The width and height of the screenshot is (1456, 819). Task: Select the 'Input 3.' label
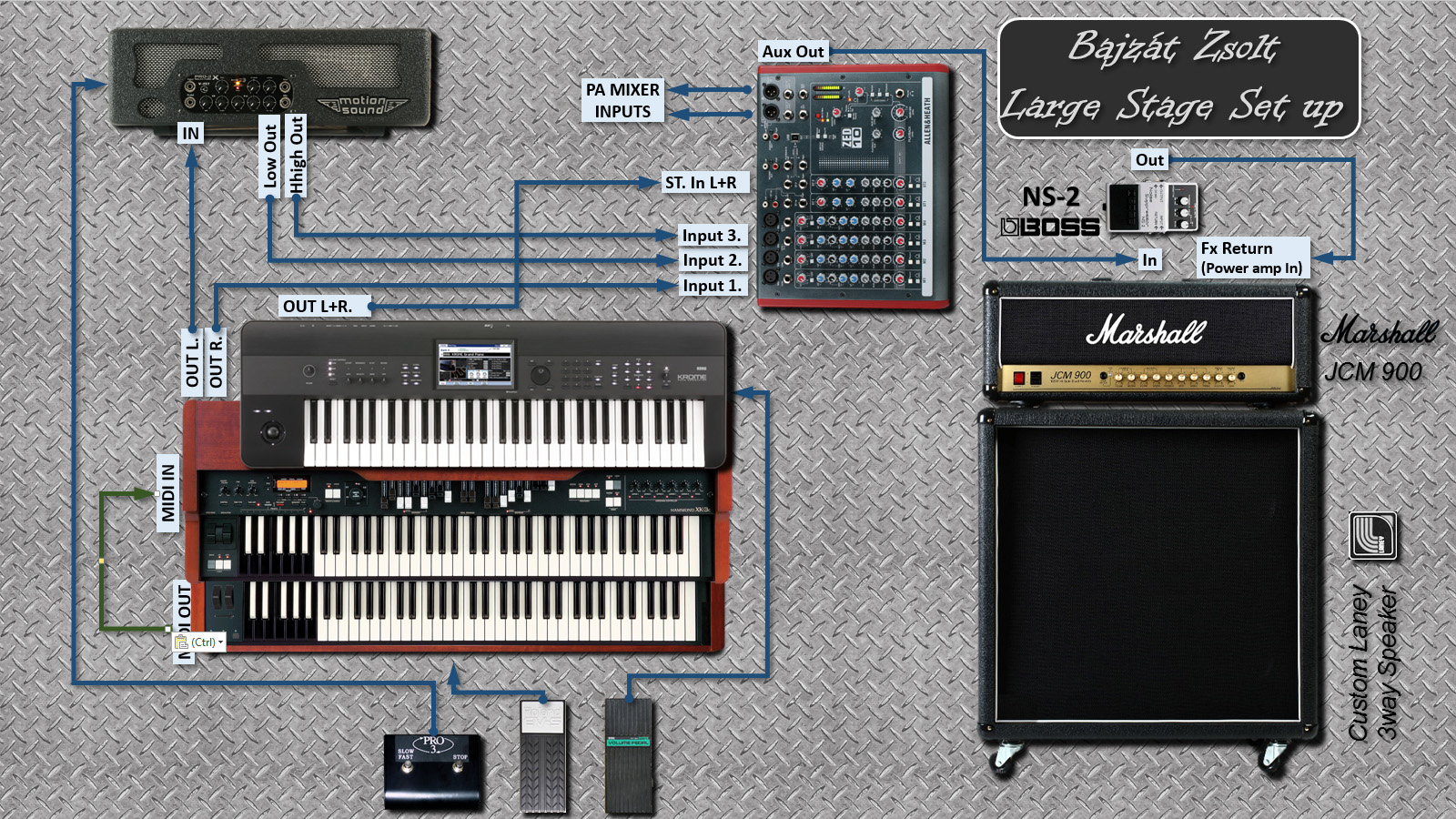(x=713, y=236)
